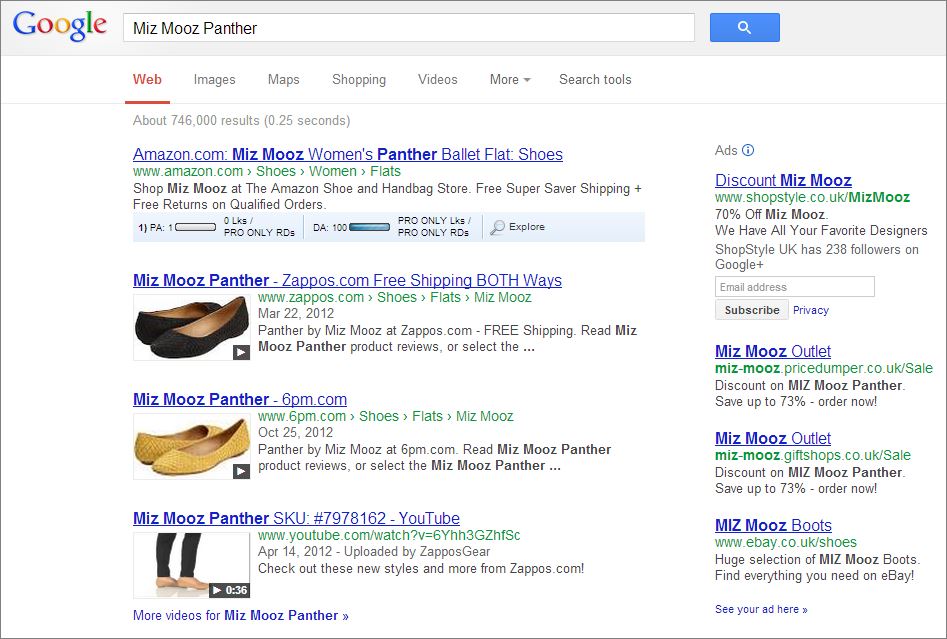Click www.amazon.com breadcrumb
The height and width of the screenshot is (639, 947).
(x=188, y=172)
